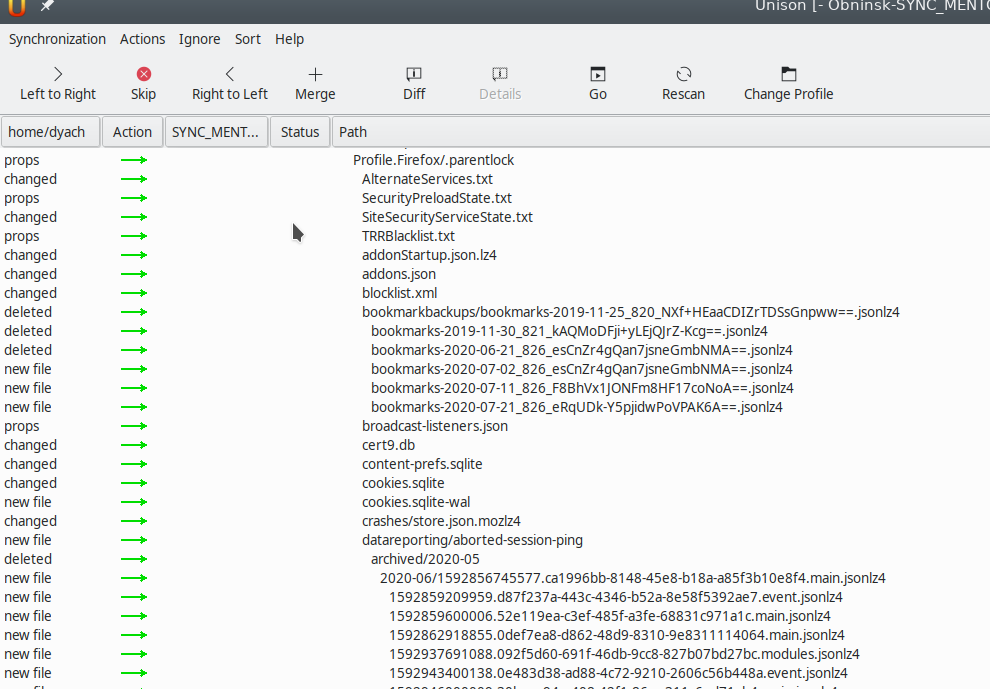Click the pin icon in title bar
This screenshot has height=689, width=990.
tap(47, 6)
